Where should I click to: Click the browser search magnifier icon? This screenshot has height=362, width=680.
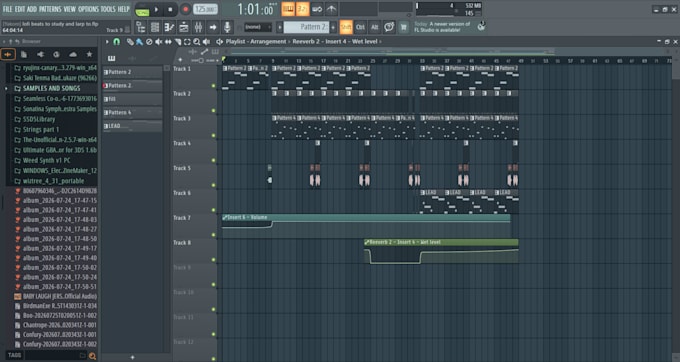tap(92, 356)
